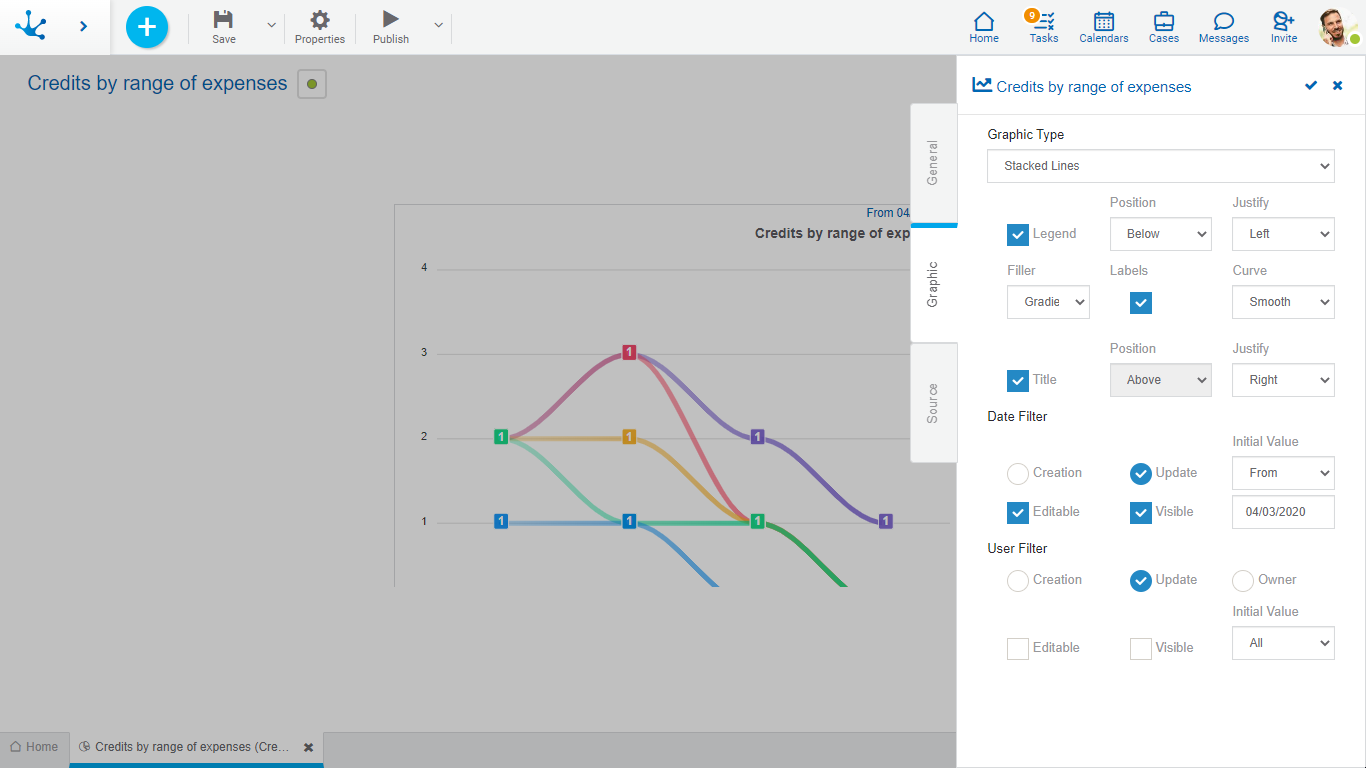
Task: Click the Publish play icon
Action: [391, 20]
